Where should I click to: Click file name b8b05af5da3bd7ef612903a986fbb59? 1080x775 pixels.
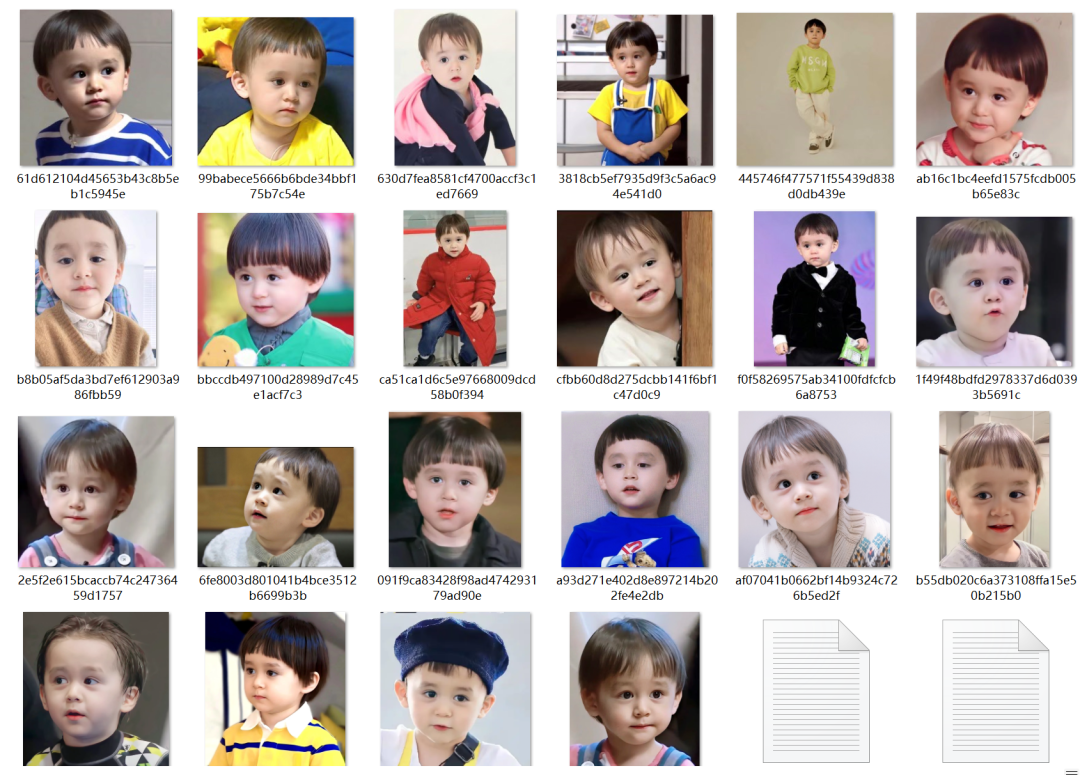[x=98, y=387]
